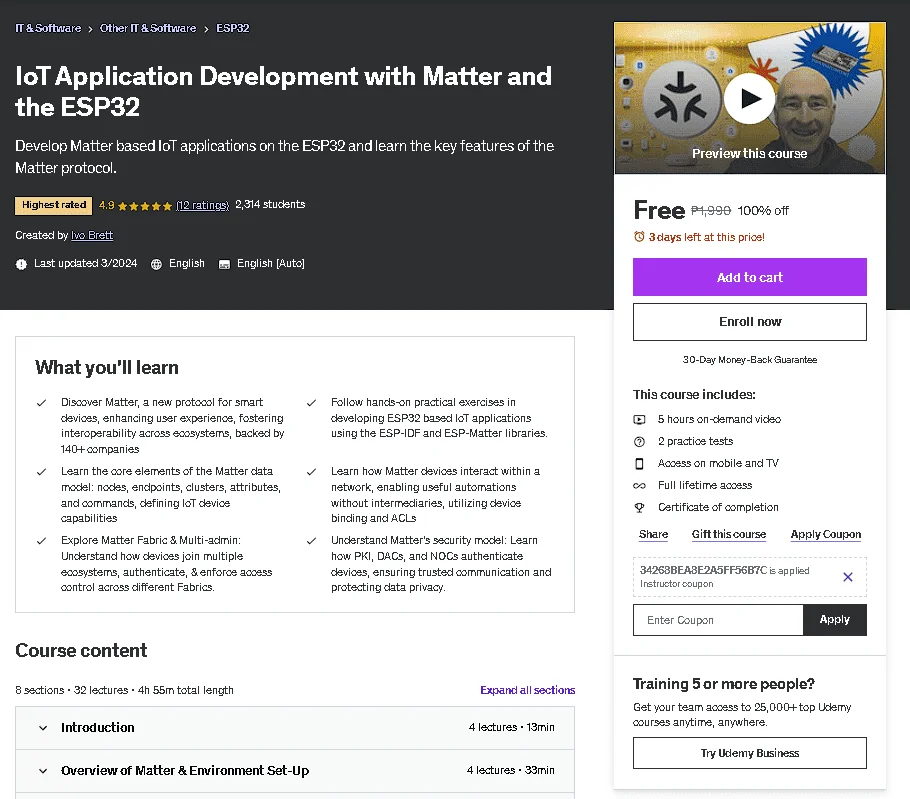Go to the ESP32 breadcrumb topic
Image resolution: width=910 pixels, height=799 pixels.
point(233,28)
